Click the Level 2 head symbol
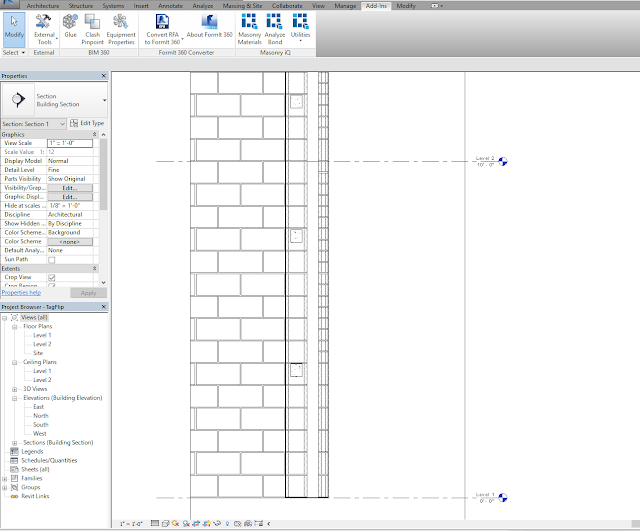Screen dimensions: 640x531 (x=503, y=162)
